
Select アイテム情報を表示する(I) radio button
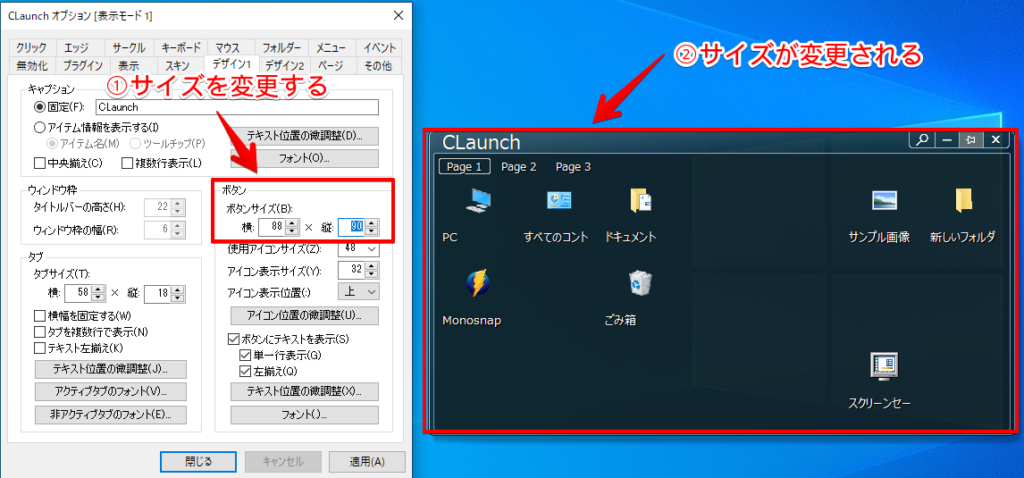(39, 127)
